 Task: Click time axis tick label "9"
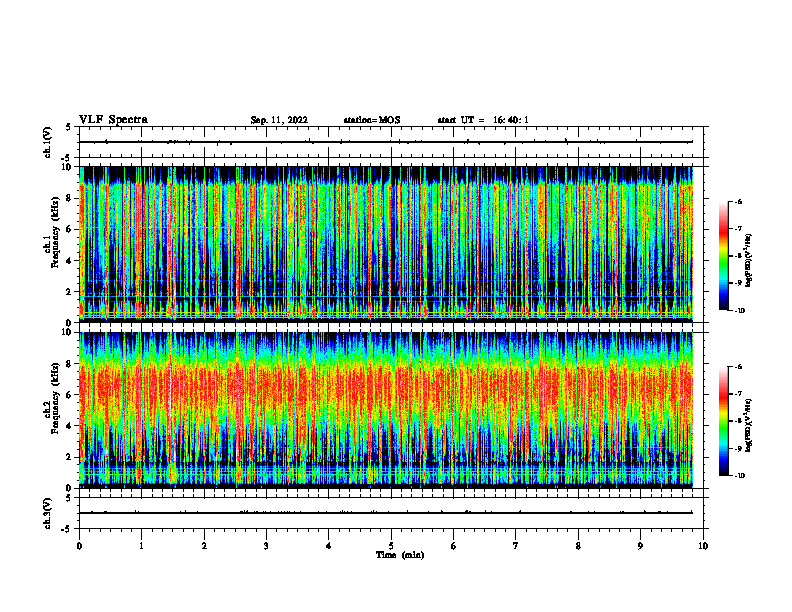[640, 546]
